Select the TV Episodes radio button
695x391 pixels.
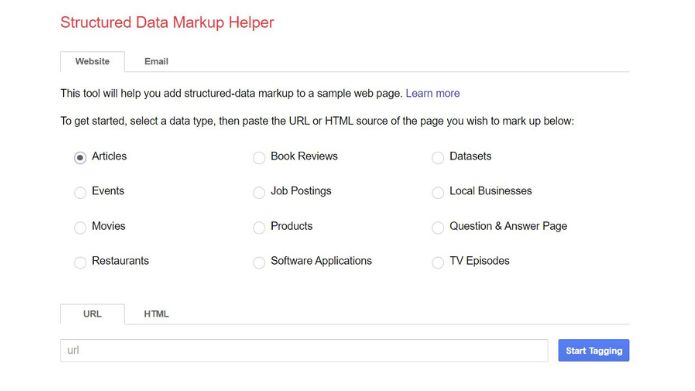coord(437,262)
